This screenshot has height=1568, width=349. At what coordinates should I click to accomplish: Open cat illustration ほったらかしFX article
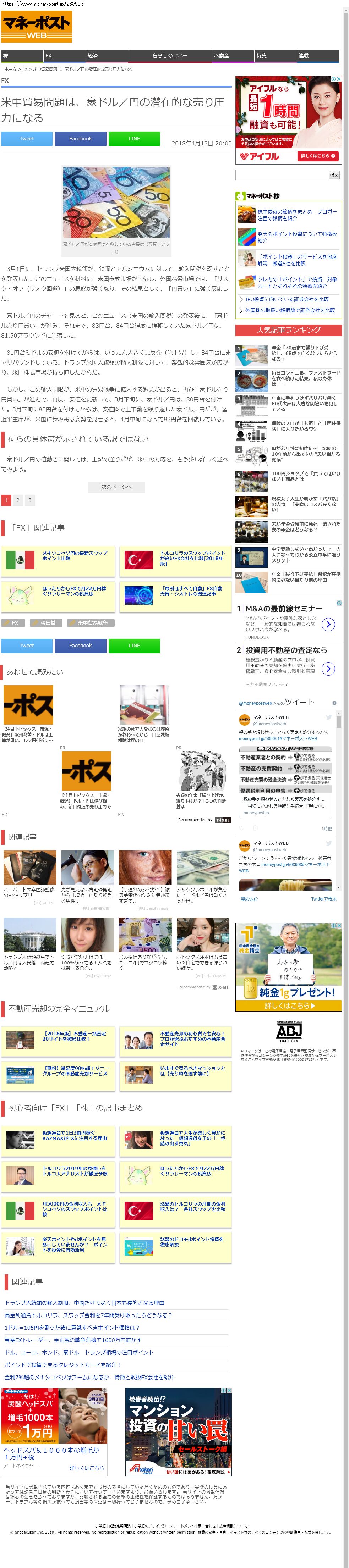(x=58, y=597)
